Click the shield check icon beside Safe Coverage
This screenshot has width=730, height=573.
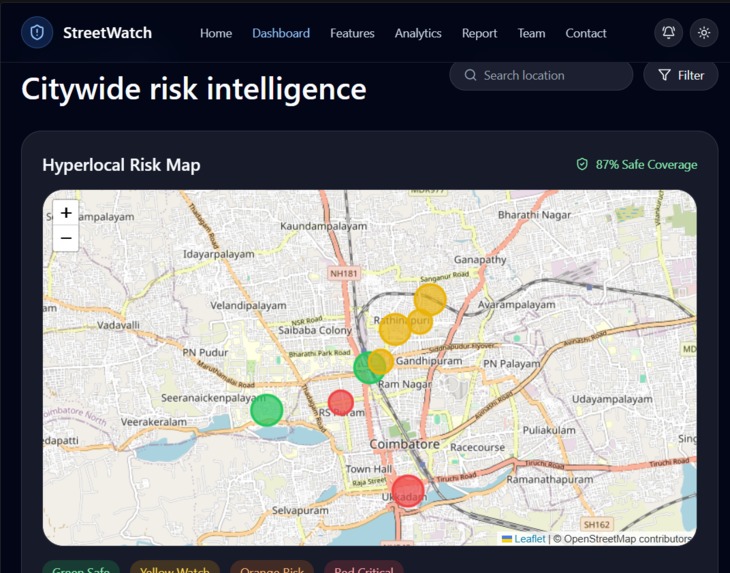(582, 164)
